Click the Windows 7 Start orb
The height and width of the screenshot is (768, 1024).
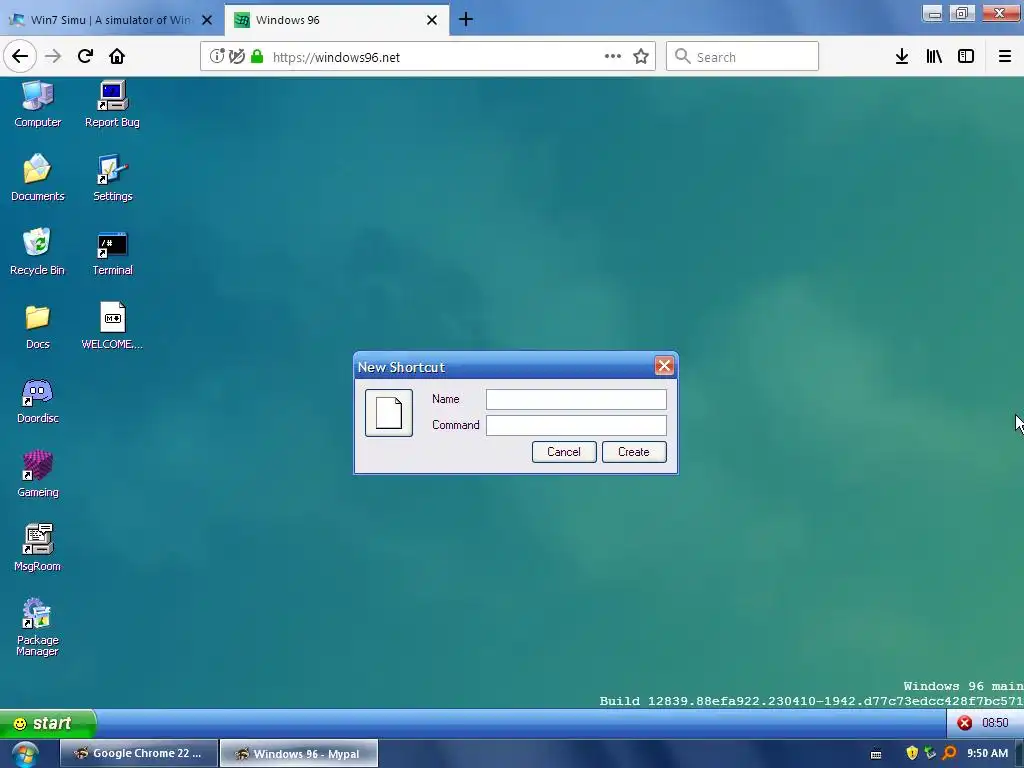pyautogui.click(x=25, y=754)
